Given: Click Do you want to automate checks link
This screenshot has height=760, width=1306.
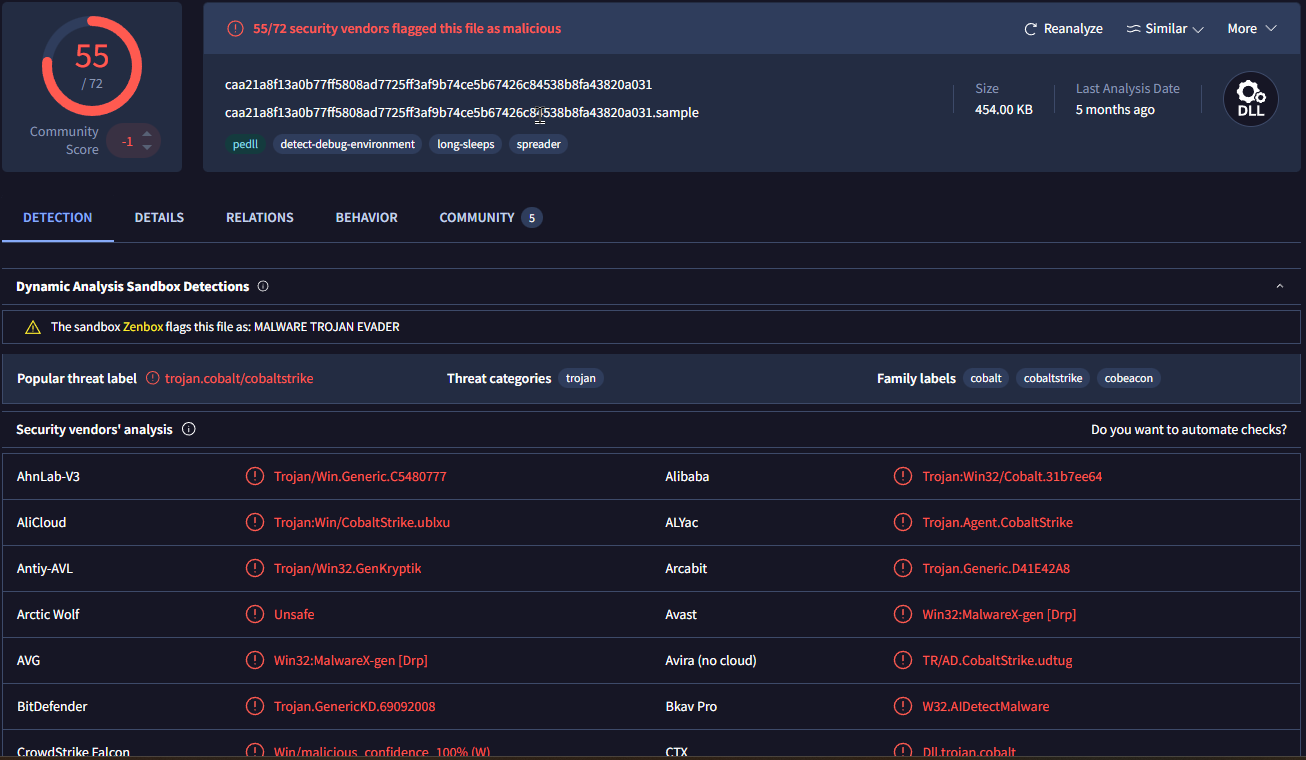Looking at the screenshot, I should pyautogui.click(x=1189, y=429).
